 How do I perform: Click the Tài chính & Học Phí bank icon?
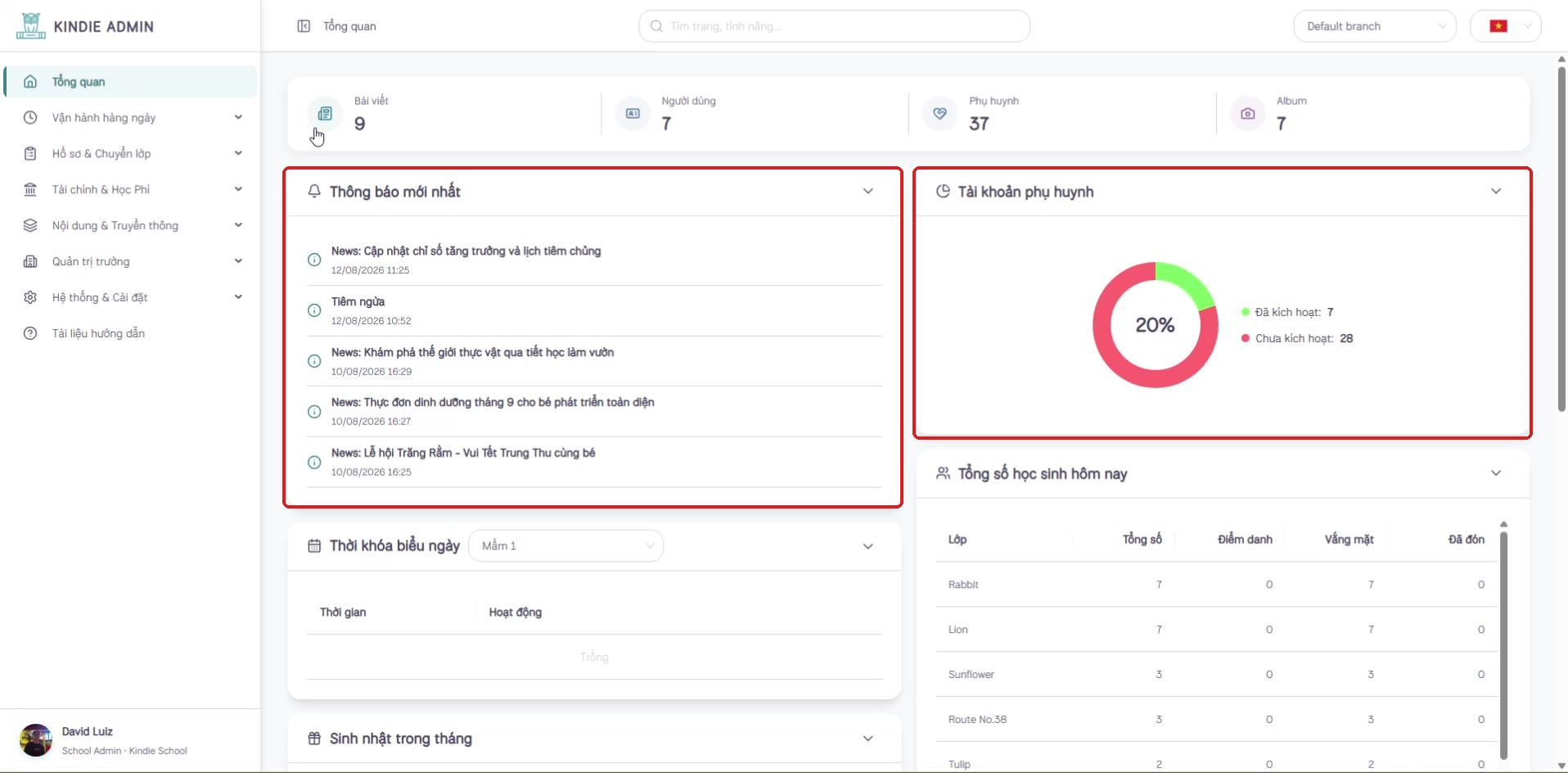tap(30, 190)
